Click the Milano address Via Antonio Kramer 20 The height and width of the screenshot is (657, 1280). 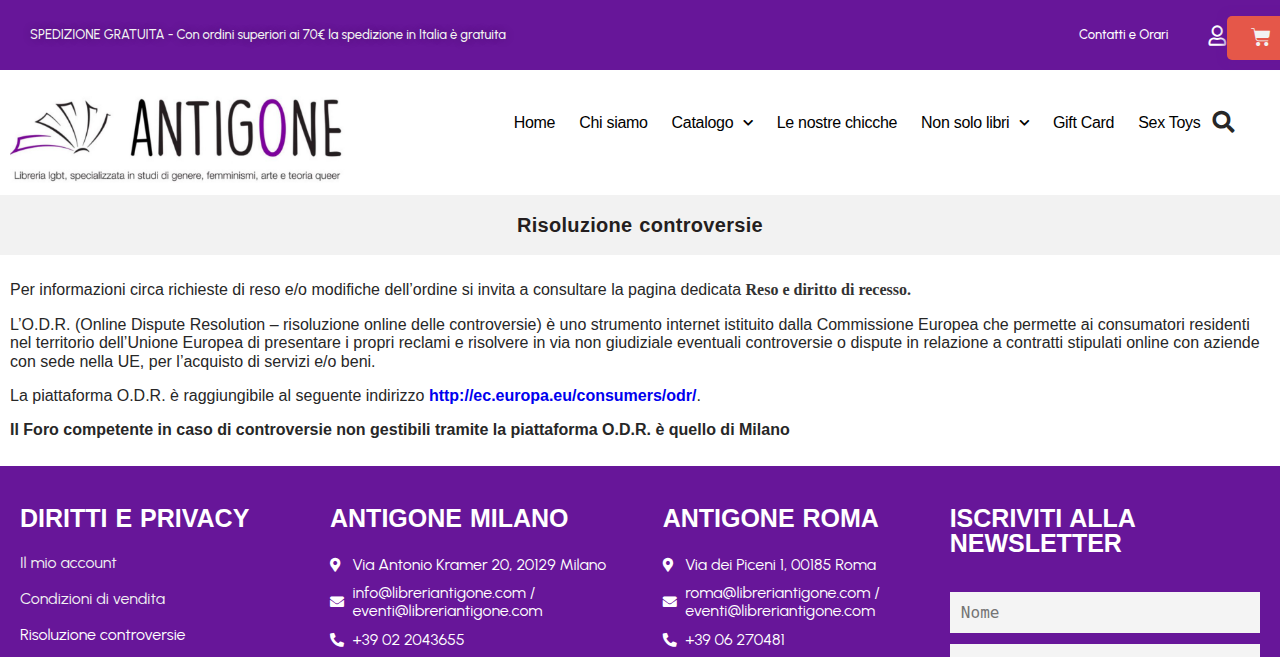479,565
